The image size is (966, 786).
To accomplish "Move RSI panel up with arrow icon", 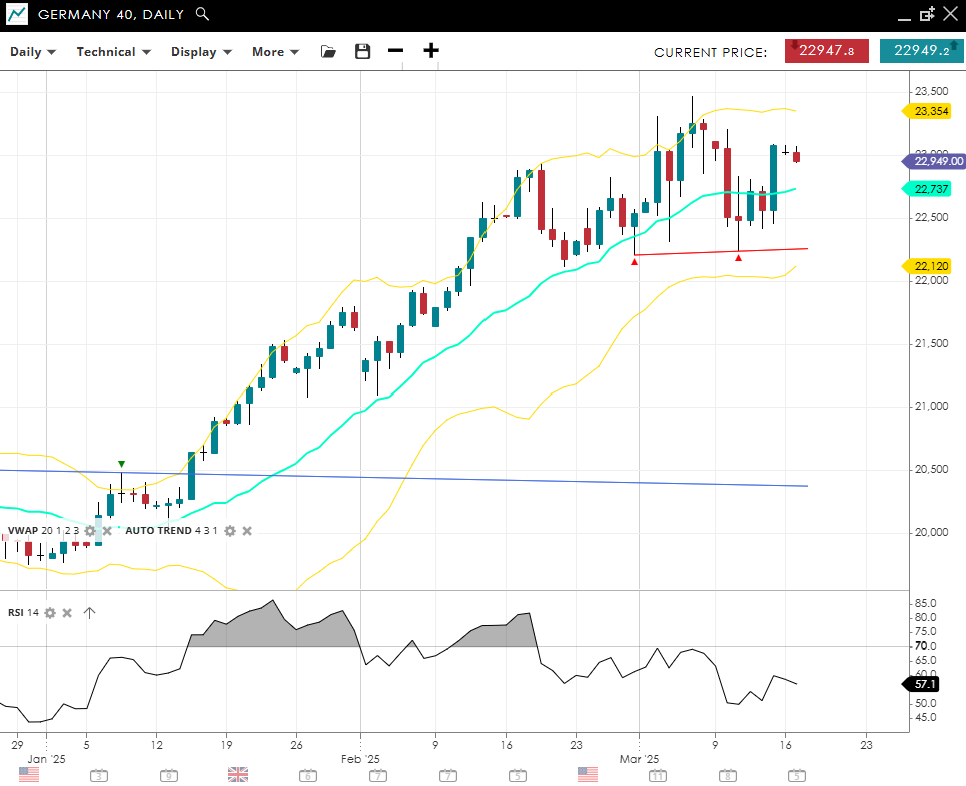I will point(89,613).
